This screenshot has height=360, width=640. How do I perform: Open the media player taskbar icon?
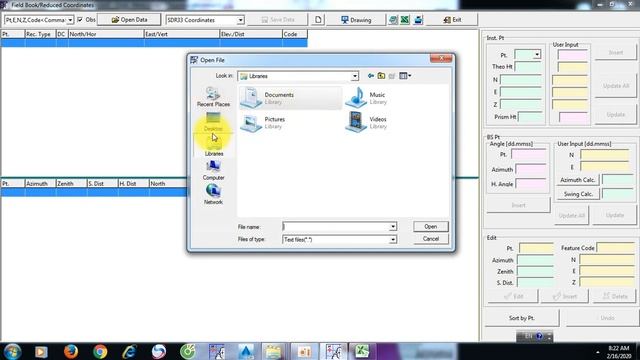coord(41,351)
